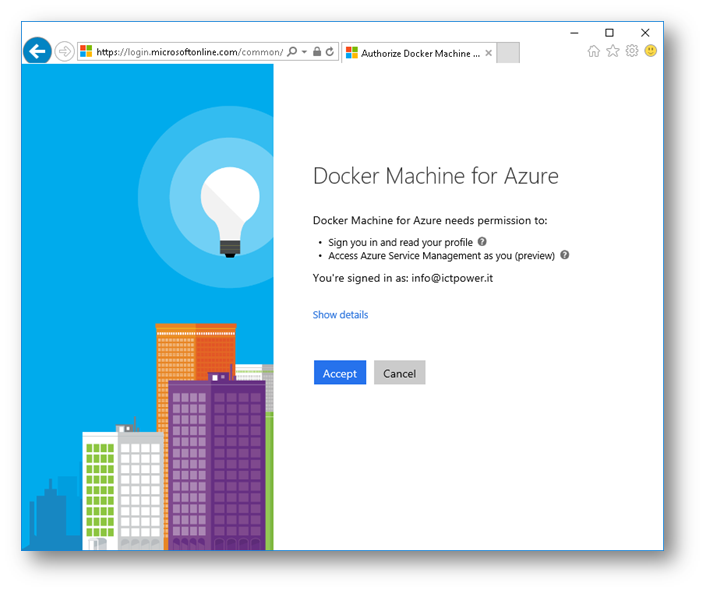Viewport: 706px width, 593px height.
Task: Close the Authorize Docker Machine tab
Action: [489, 53]
